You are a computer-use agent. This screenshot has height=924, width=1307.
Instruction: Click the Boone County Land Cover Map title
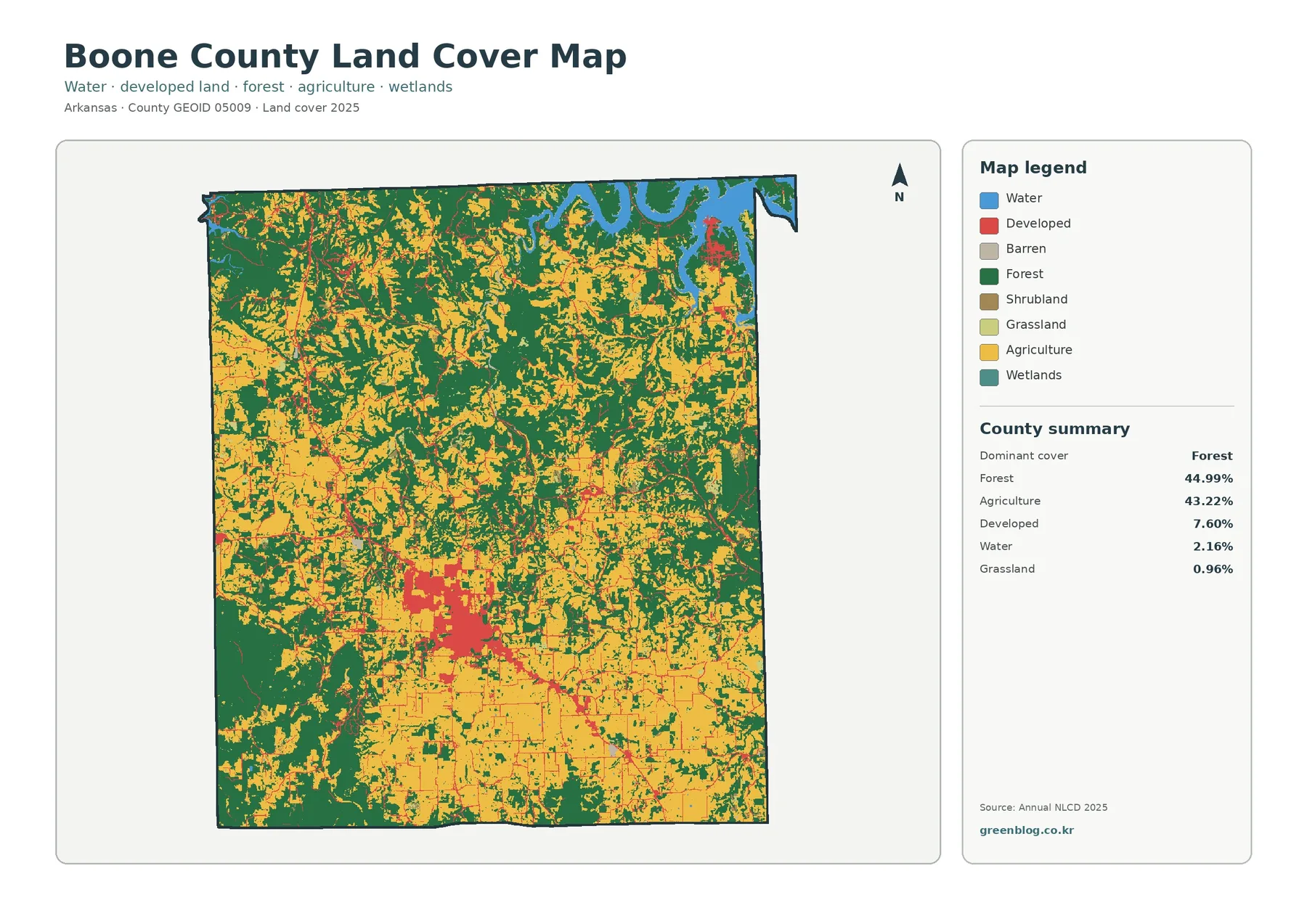pos(345,57)
